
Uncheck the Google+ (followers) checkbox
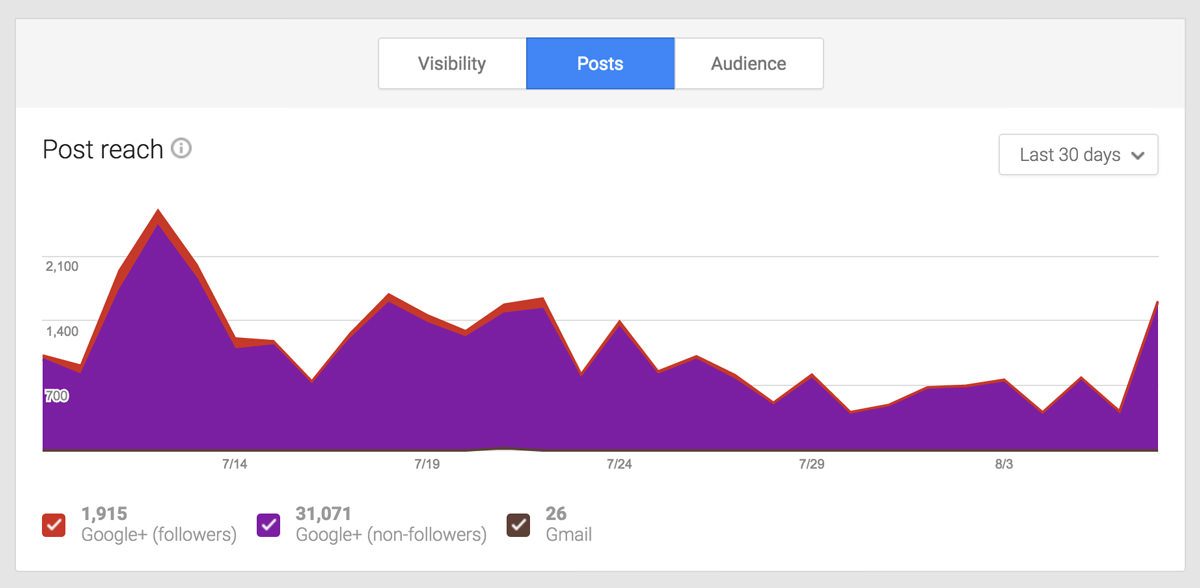coord(54,524)
